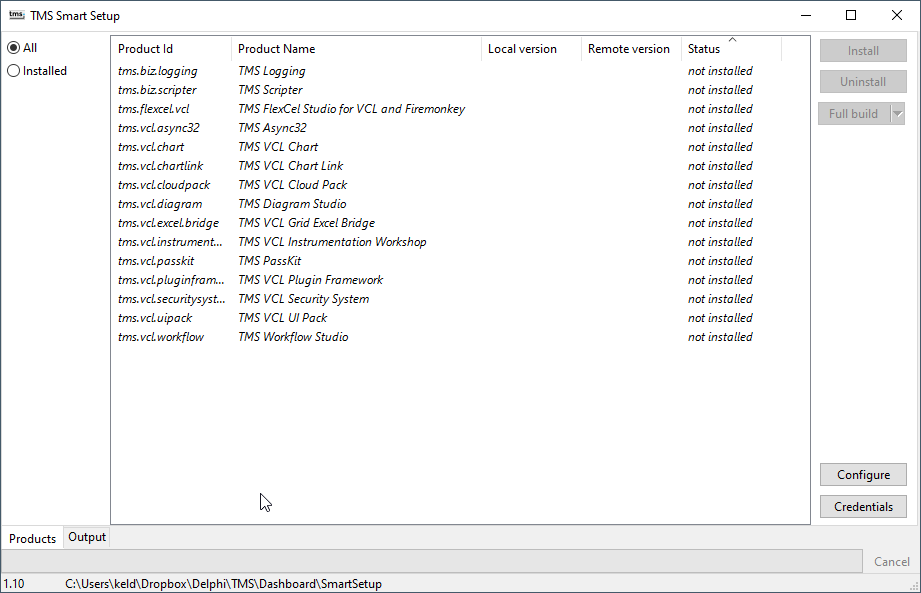Sort by the Status column header
Image resolution: width=921 pixels, height=593 pixels.
pos(731,49)
